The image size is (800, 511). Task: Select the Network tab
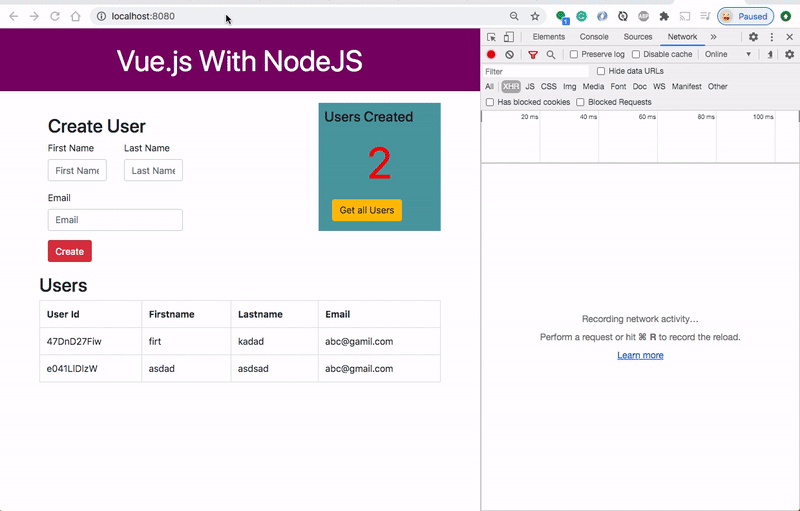click(682, 37)
